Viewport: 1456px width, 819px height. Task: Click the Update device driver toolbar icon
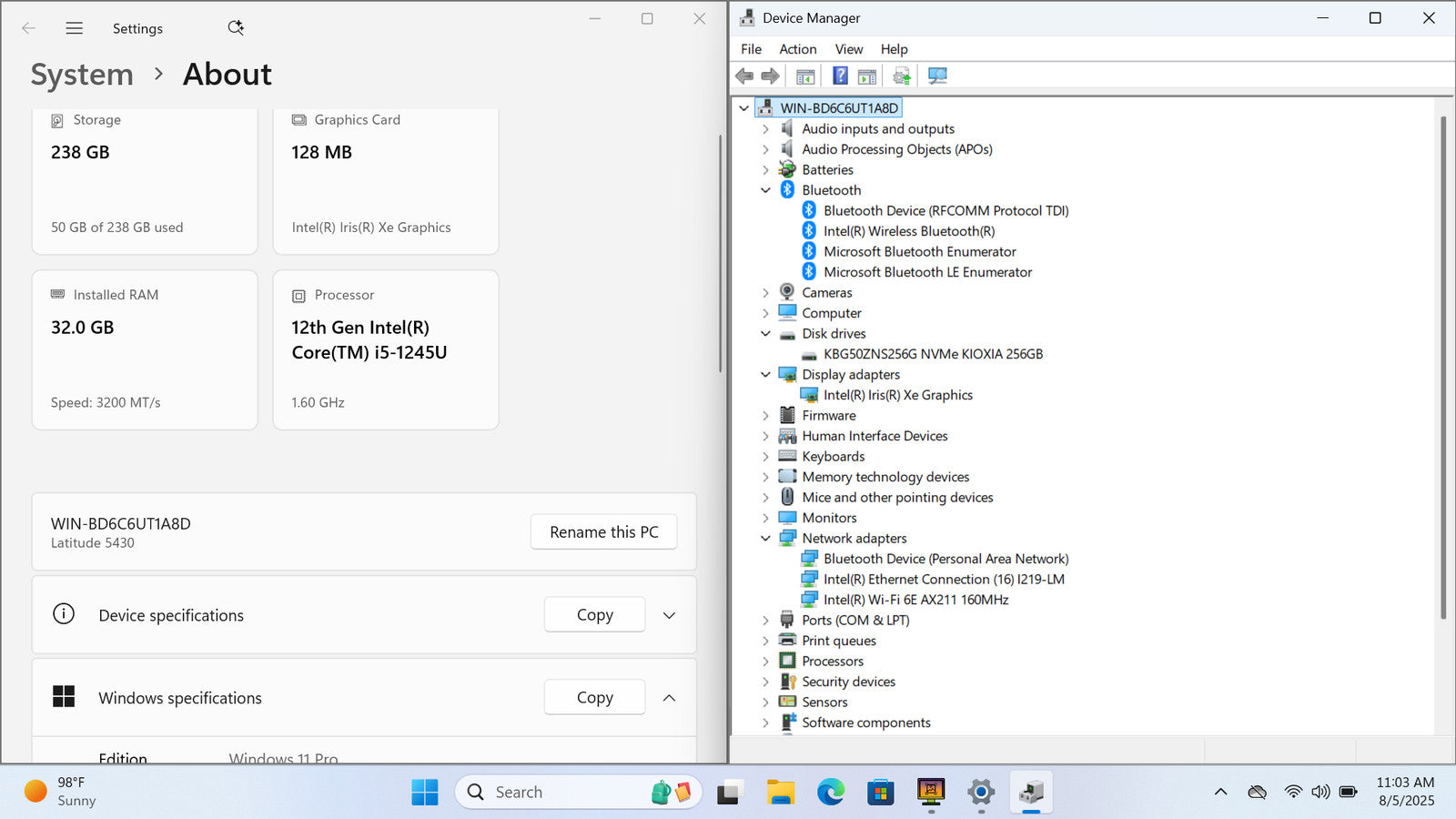pos(901,76)
